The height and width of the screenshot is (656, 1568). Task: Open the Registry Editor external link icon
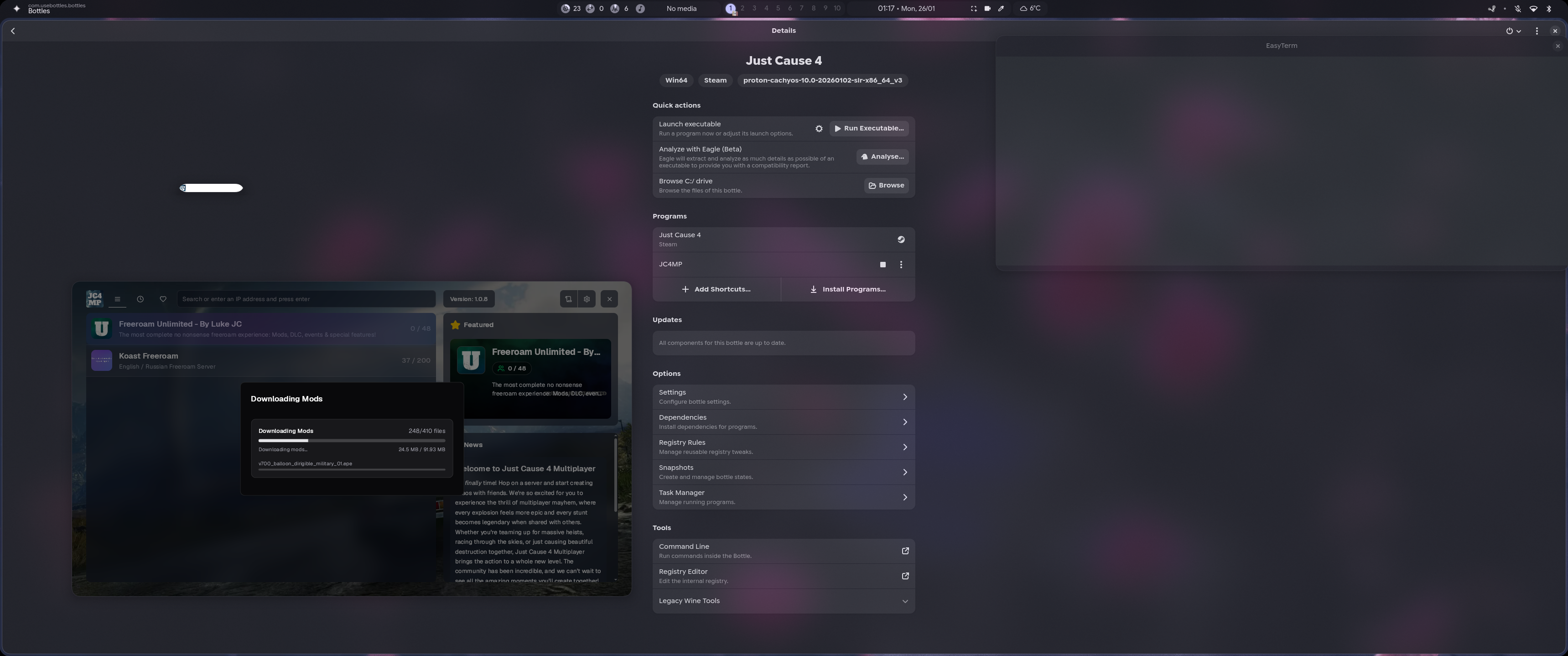pyautogui.click(x=905, y=576)
